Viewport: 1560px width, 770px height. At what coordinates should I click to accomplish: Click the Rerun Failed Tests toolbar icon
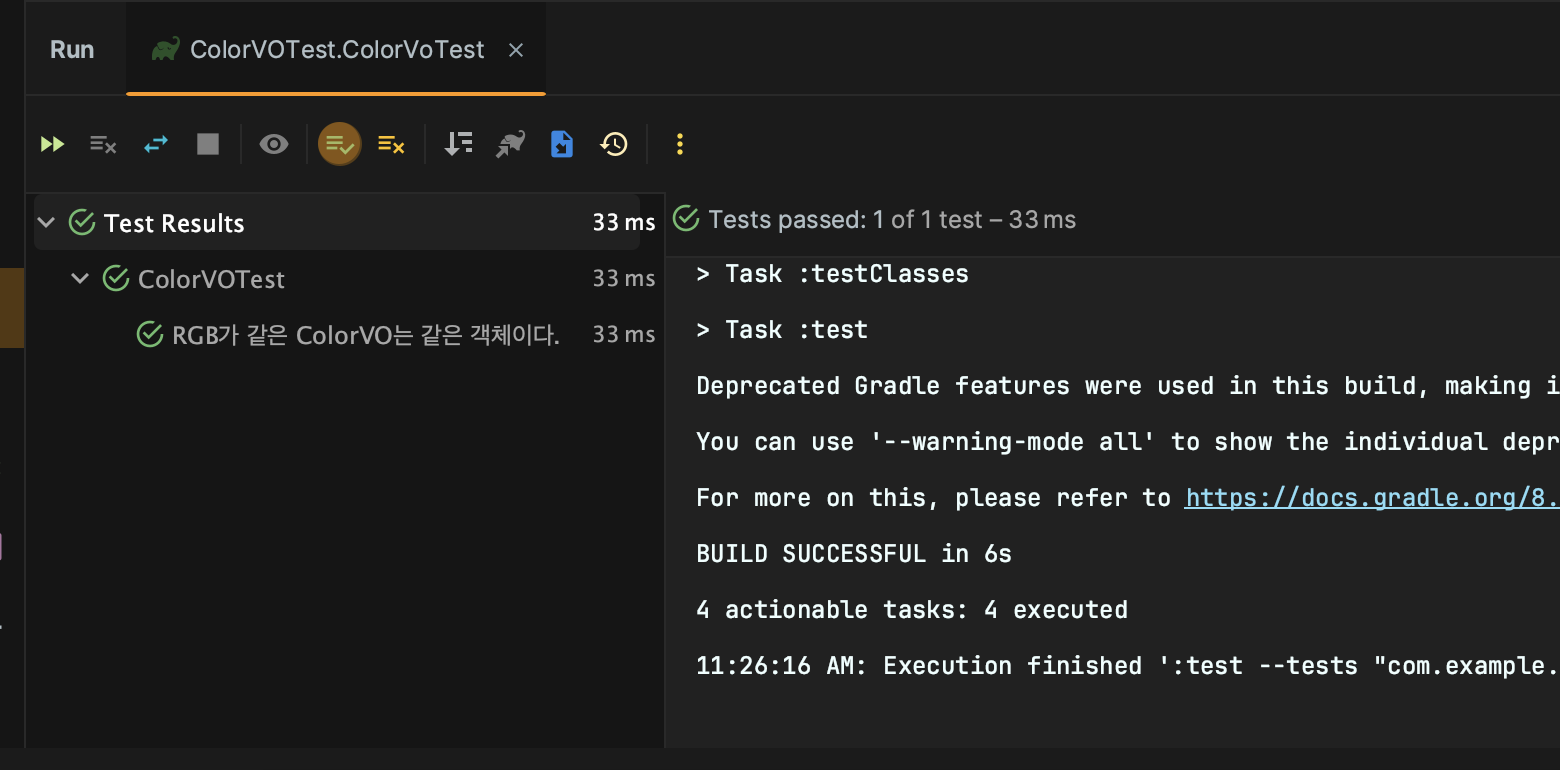(x=103, y=145)
